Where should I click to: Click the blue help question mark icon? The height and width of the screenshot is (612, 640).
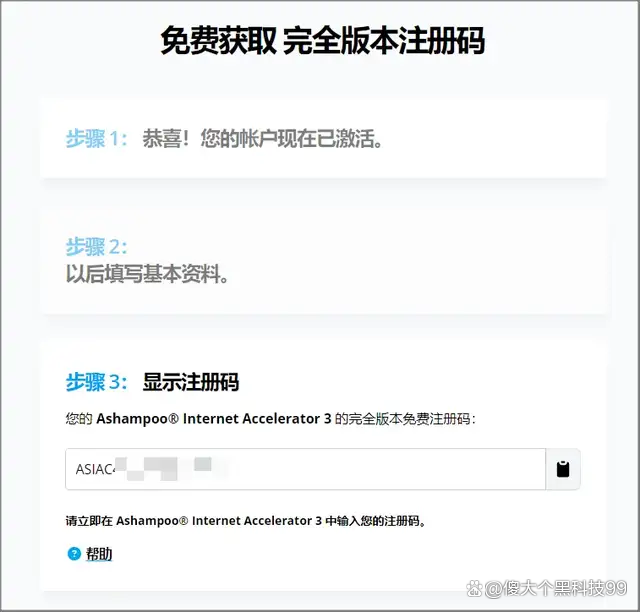74,554
